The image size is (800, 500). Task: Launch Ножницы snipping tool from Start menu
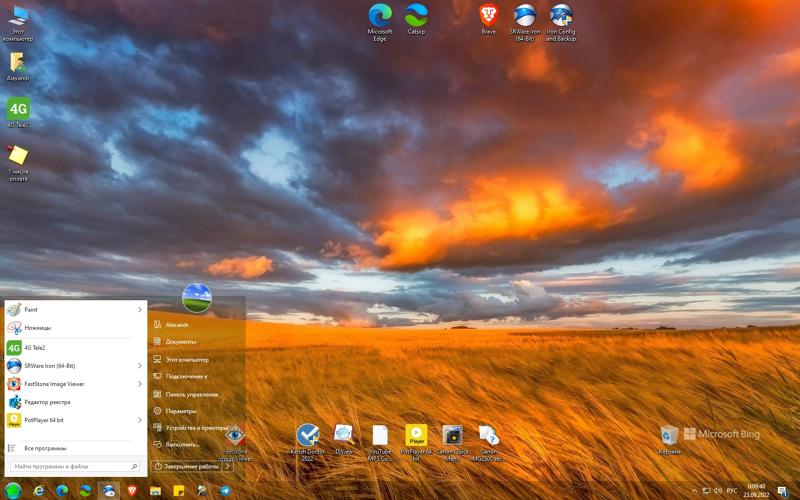point(76,328)
